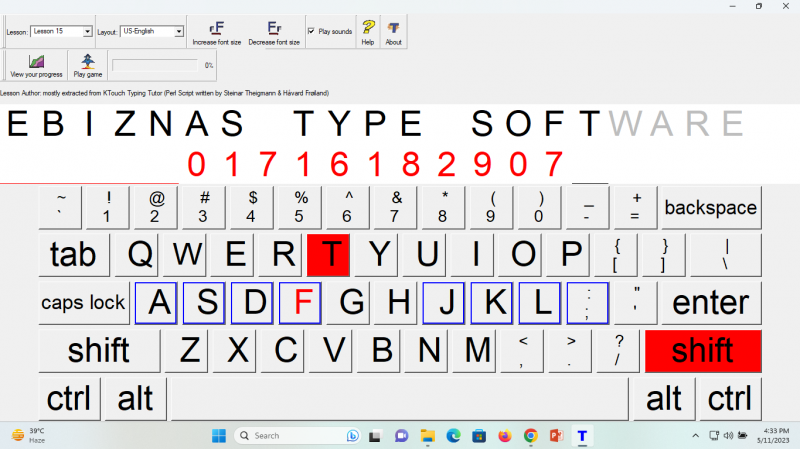Open File Explorer from taskbar
This screenshot has width=800, height=449.
(428, 436)
